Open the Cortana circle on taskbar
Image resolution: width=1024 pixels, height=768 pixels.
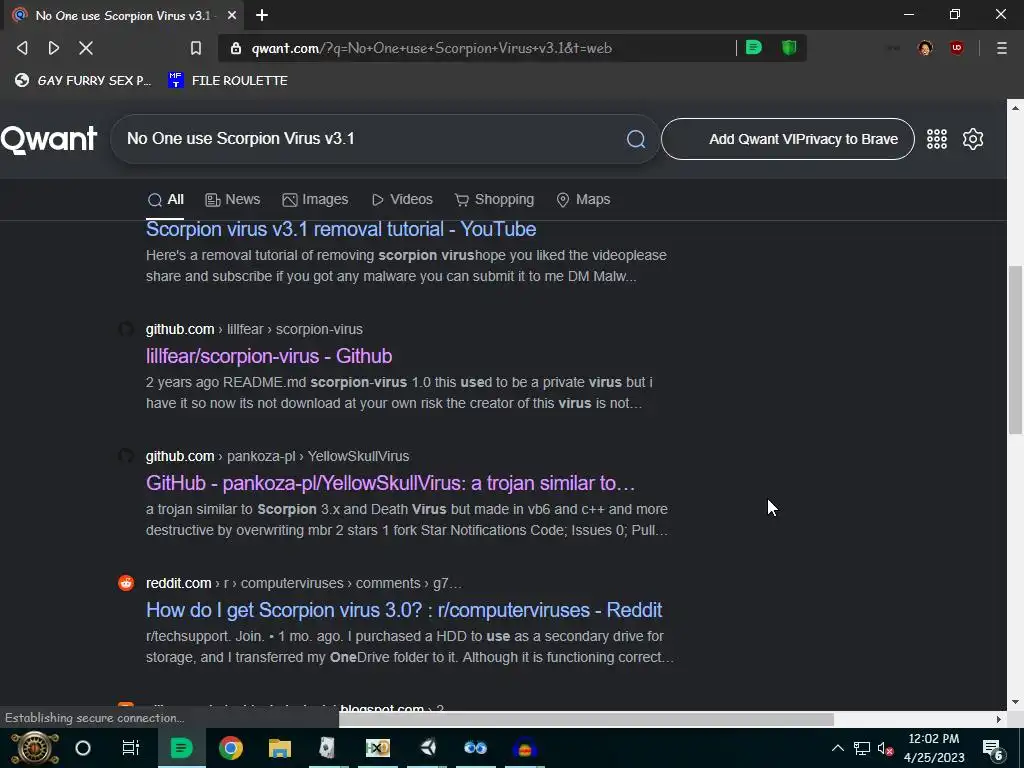[x=83, y=748]
